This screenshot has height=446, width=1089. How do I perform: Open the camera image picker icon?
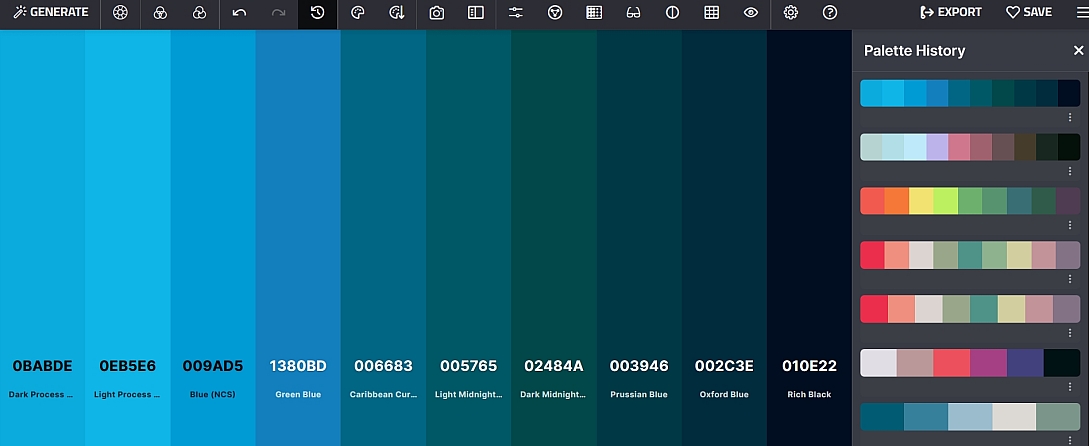point(436,13)
